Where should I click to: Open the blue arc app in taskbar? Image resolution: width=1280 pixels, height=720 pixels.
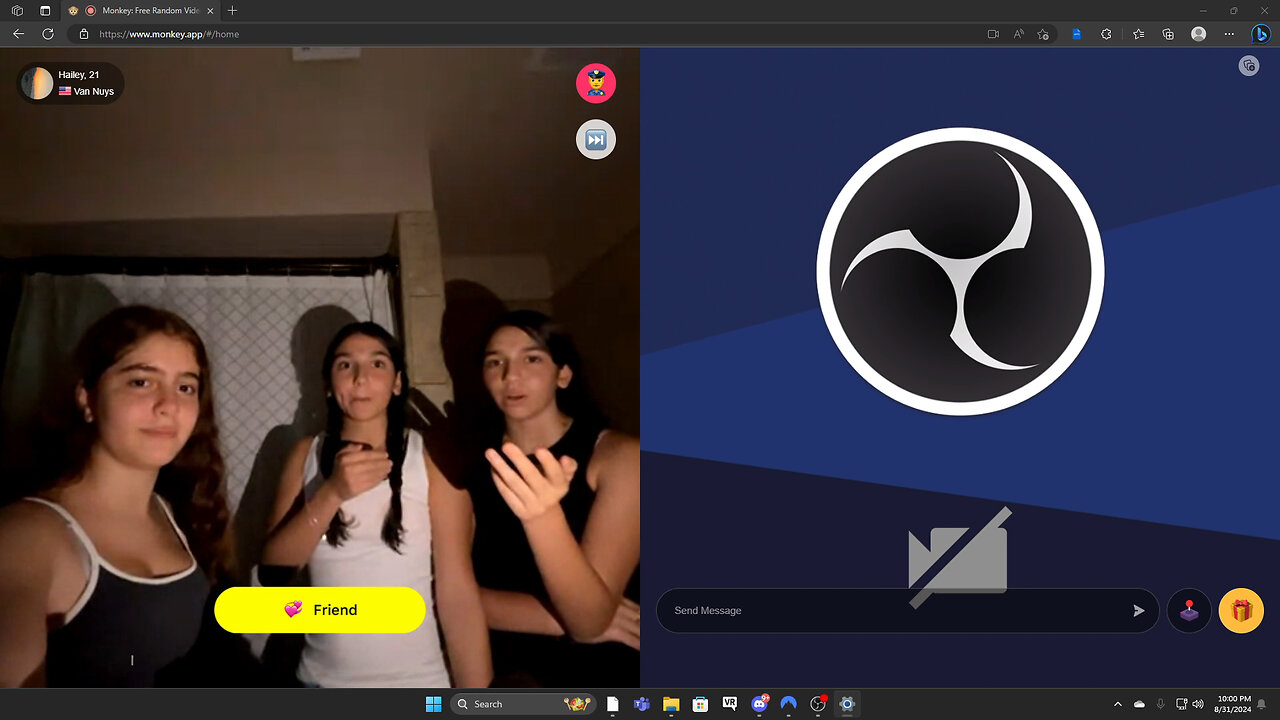click(789, 704)
